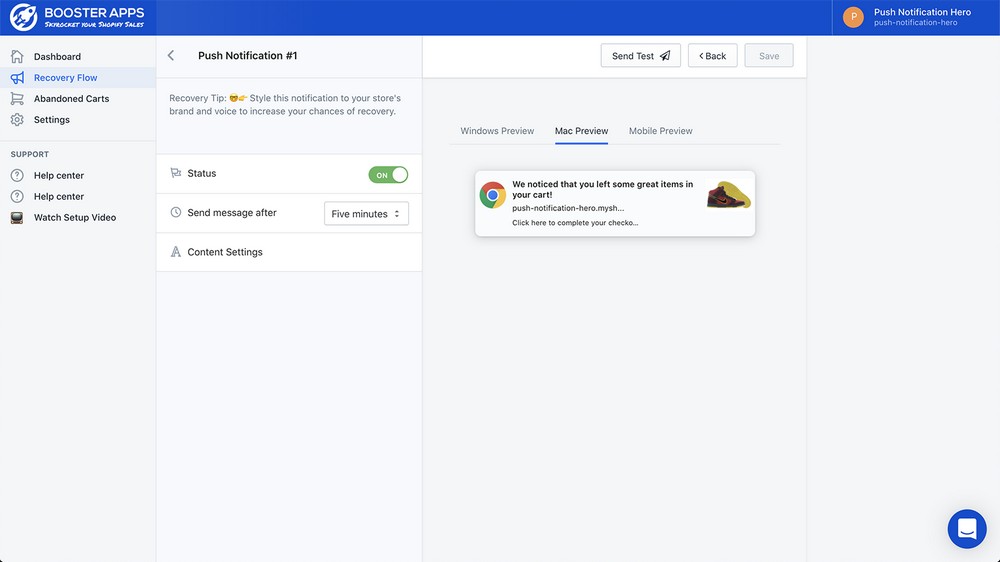Image resolution: width=1000 pixels, height=562 pixels.
Task: Toggle the Status ON switch
Action: [x=388, y=175]
